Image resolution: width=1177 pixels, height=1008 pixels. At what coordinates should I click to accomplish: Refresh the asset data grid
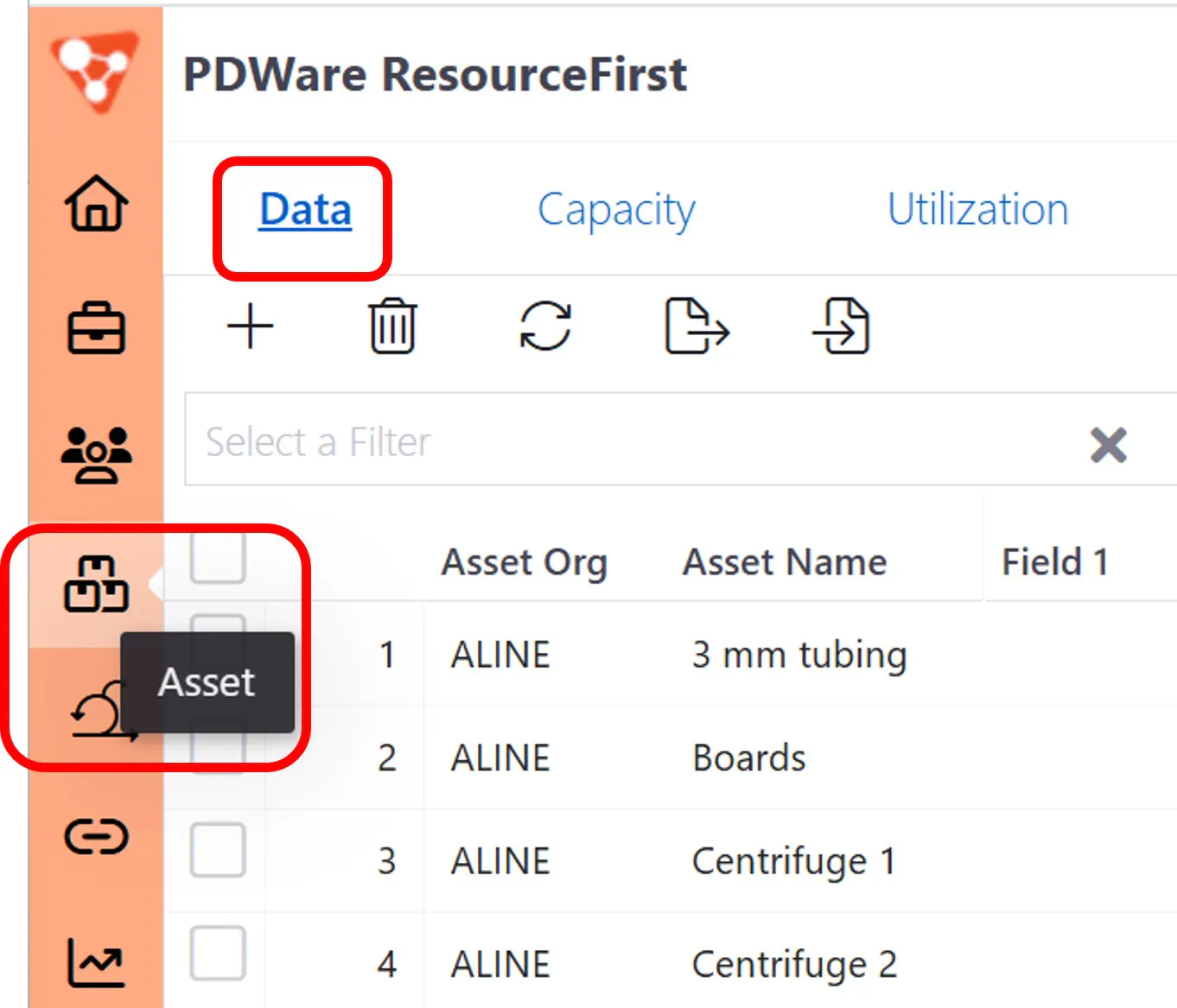545,326
